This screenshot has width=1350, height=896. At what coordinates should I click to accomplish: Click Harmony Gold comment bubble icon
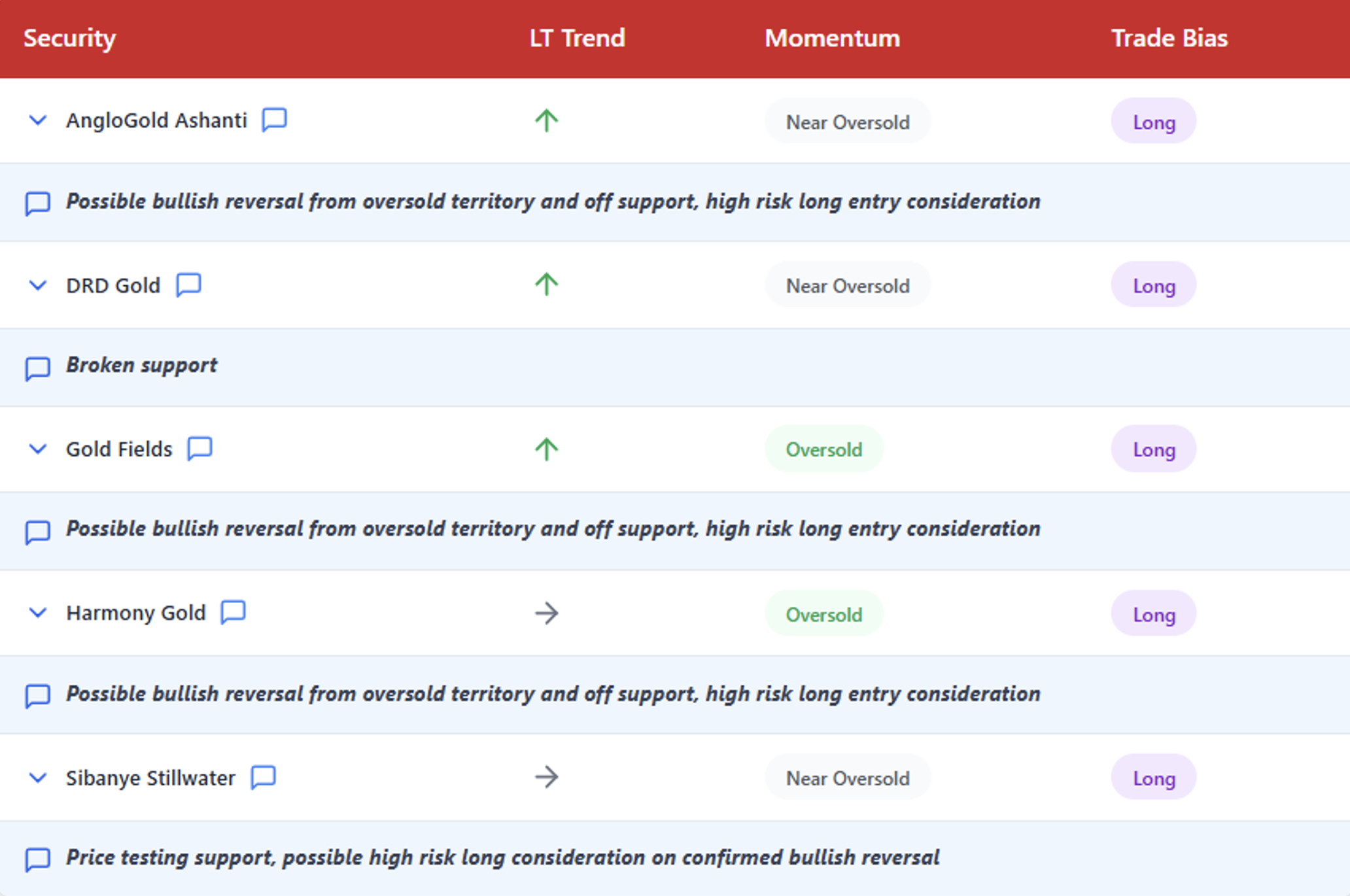point(233,612)
